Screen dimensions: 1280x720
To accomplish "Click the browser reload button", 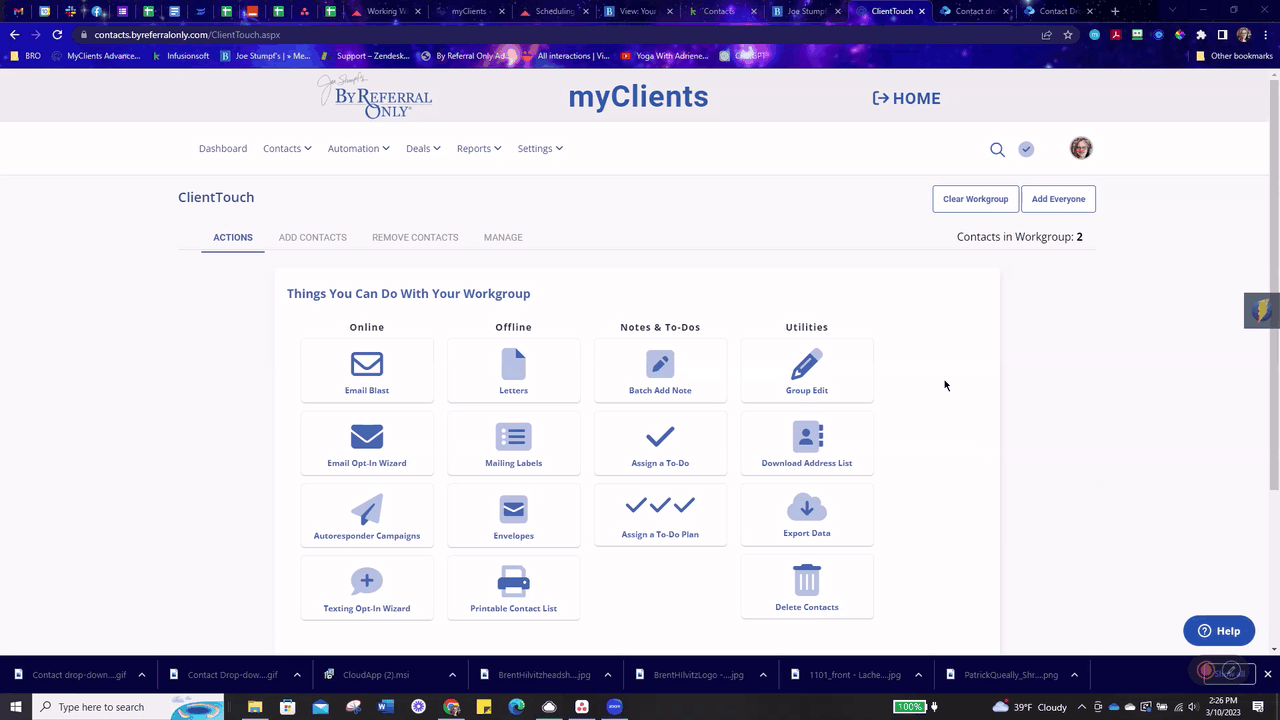I will [57, 34].
